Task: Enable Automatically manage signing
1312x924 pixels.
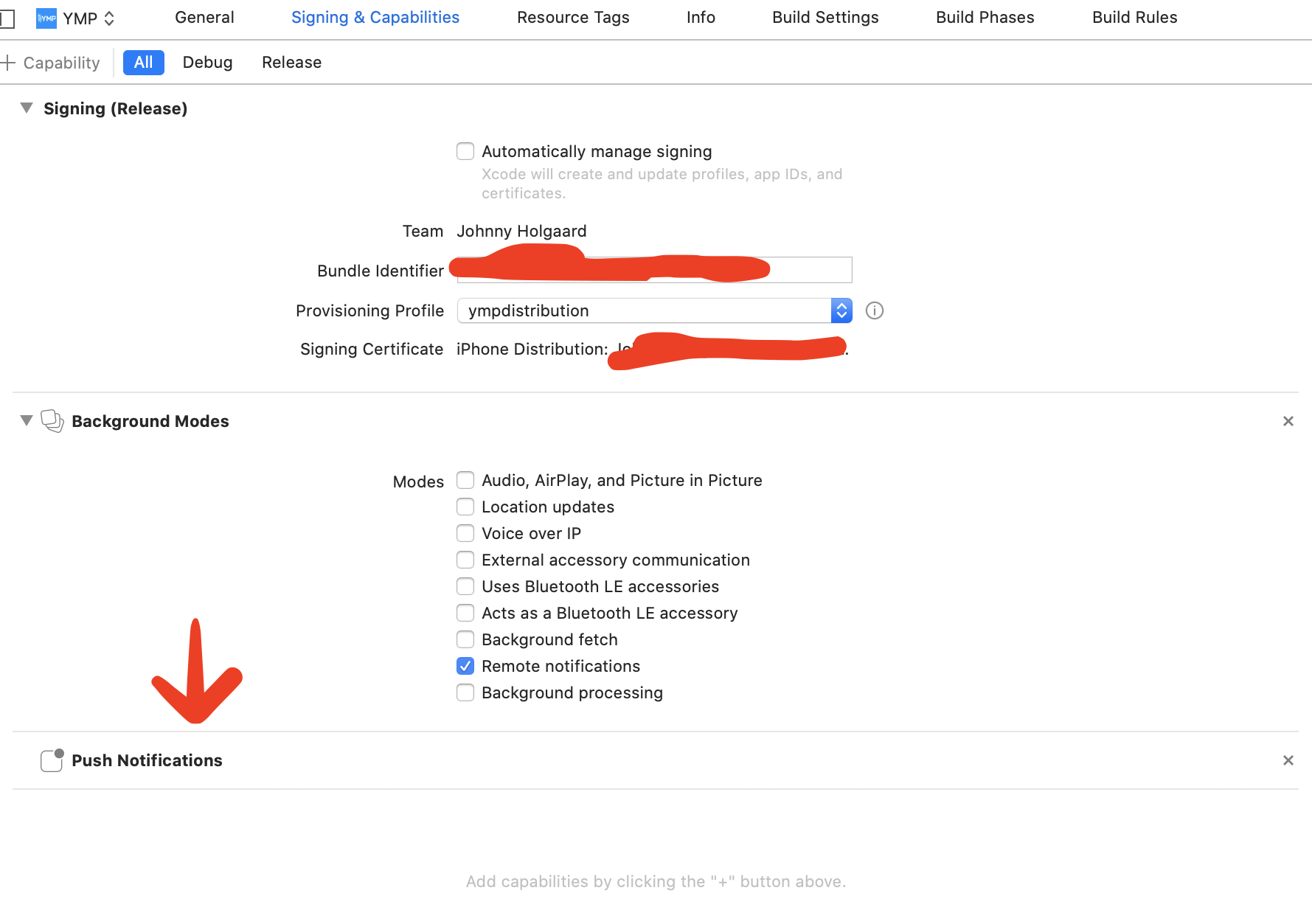Action: point(465,150)
